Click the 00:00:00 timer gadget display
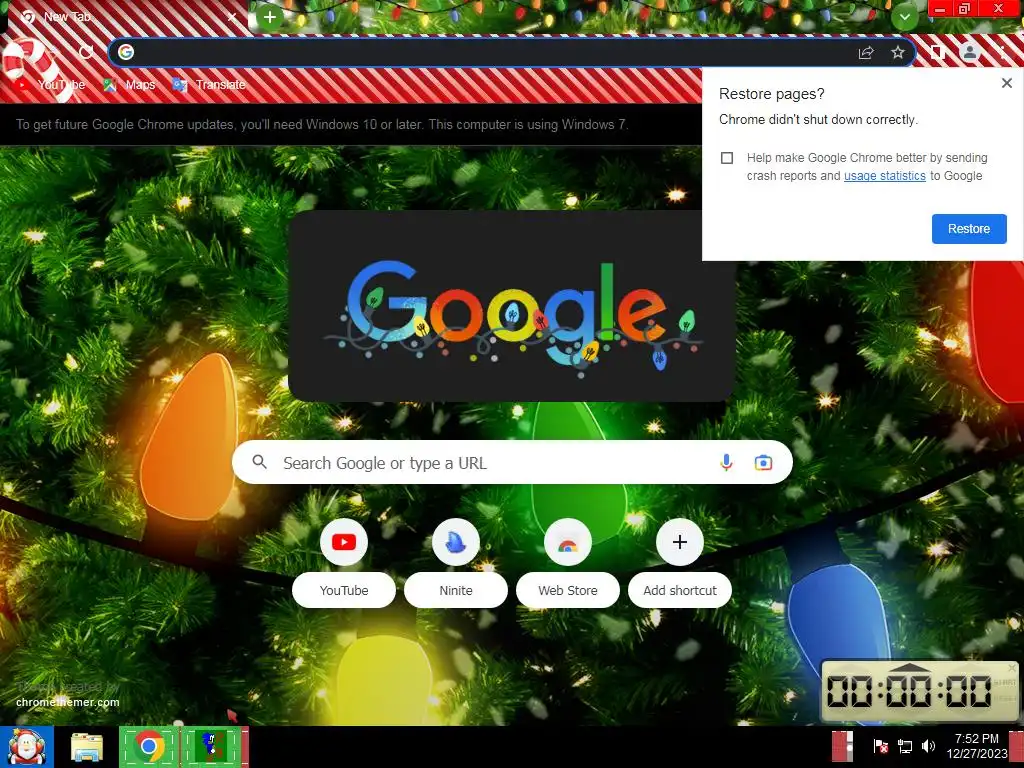Viewport: 1024px width, 768px height. (x=910, y=692)
